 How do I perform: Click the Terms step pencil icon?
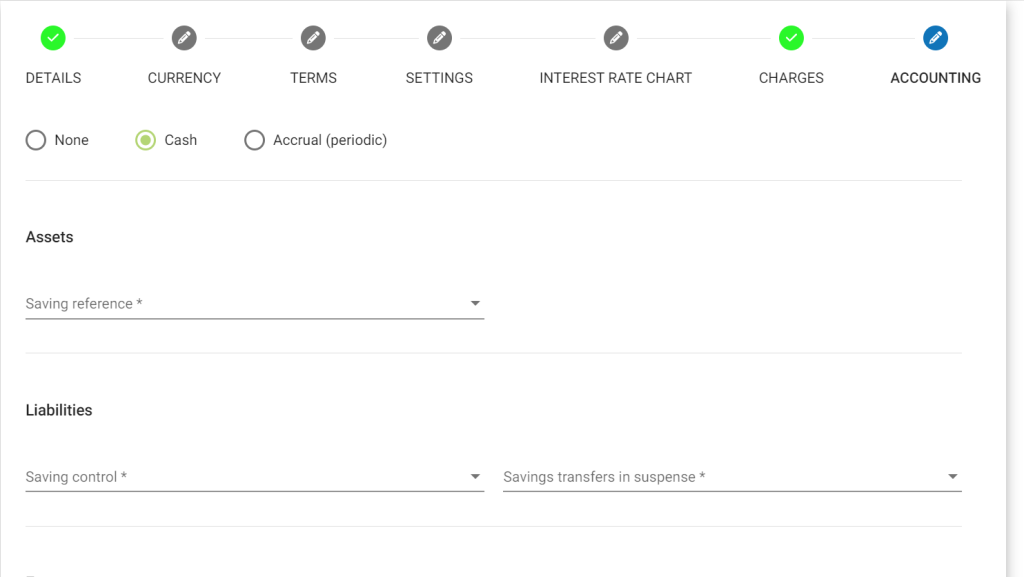click(313, 38)
